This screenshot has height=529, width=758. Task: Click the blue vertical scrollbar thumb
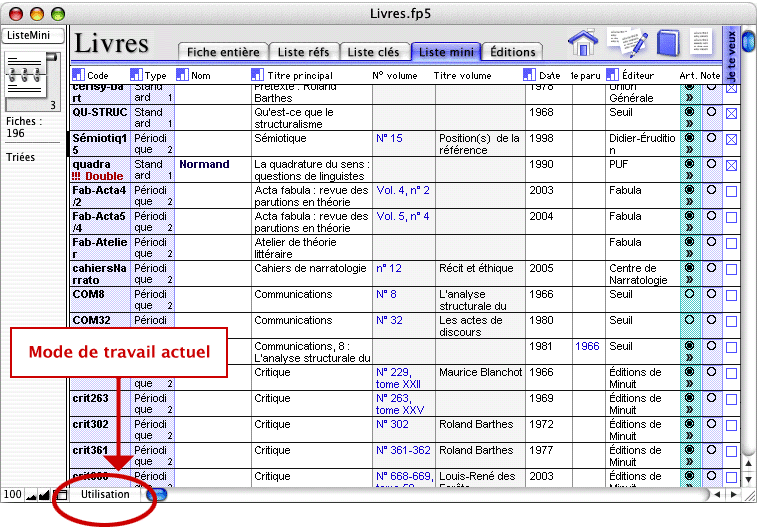pyautogui.click(x=748, y=41)
